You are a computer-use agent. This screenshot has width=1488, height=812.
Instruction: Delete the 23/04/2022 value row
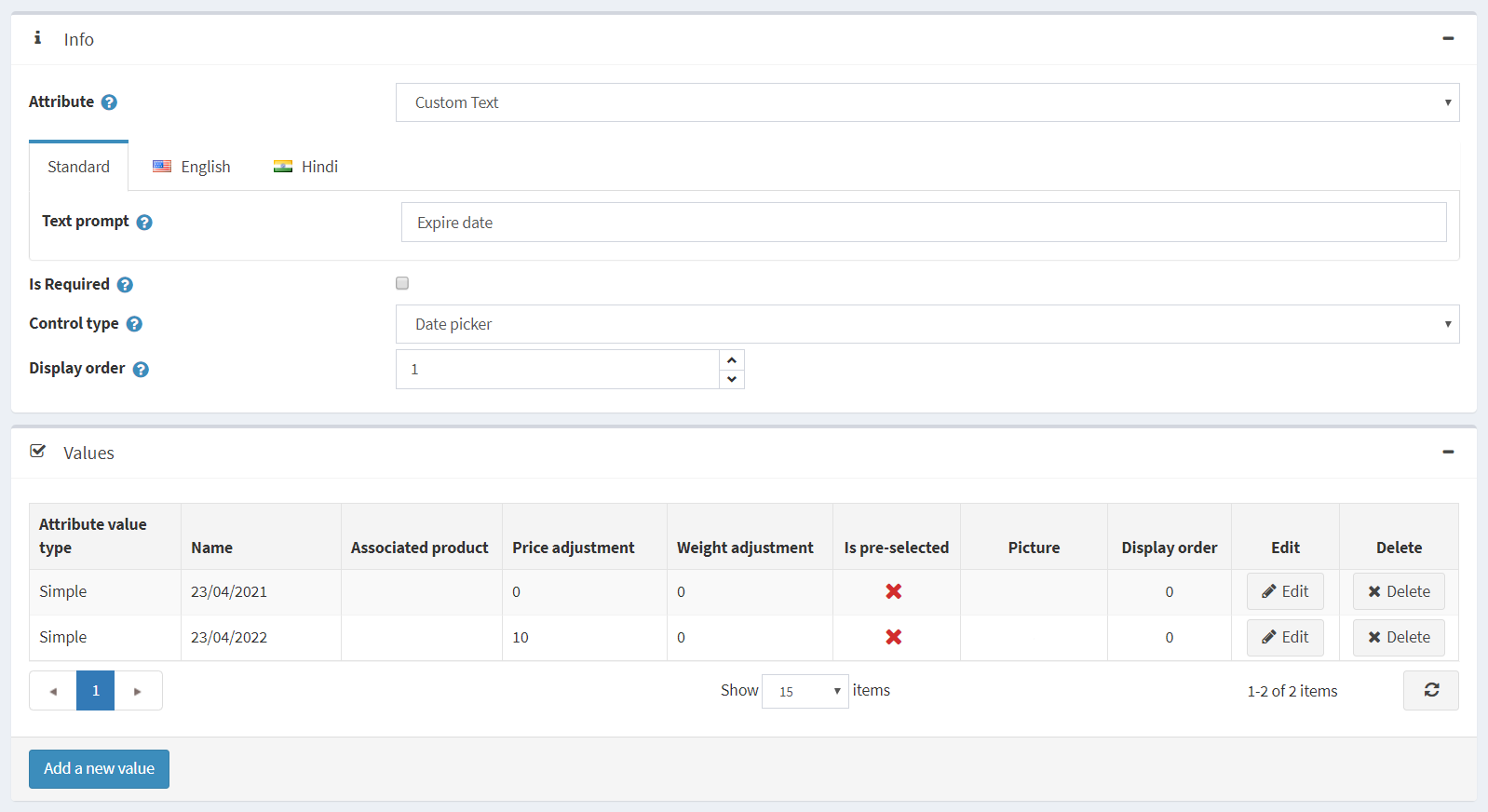click(x=1399, y=638)
